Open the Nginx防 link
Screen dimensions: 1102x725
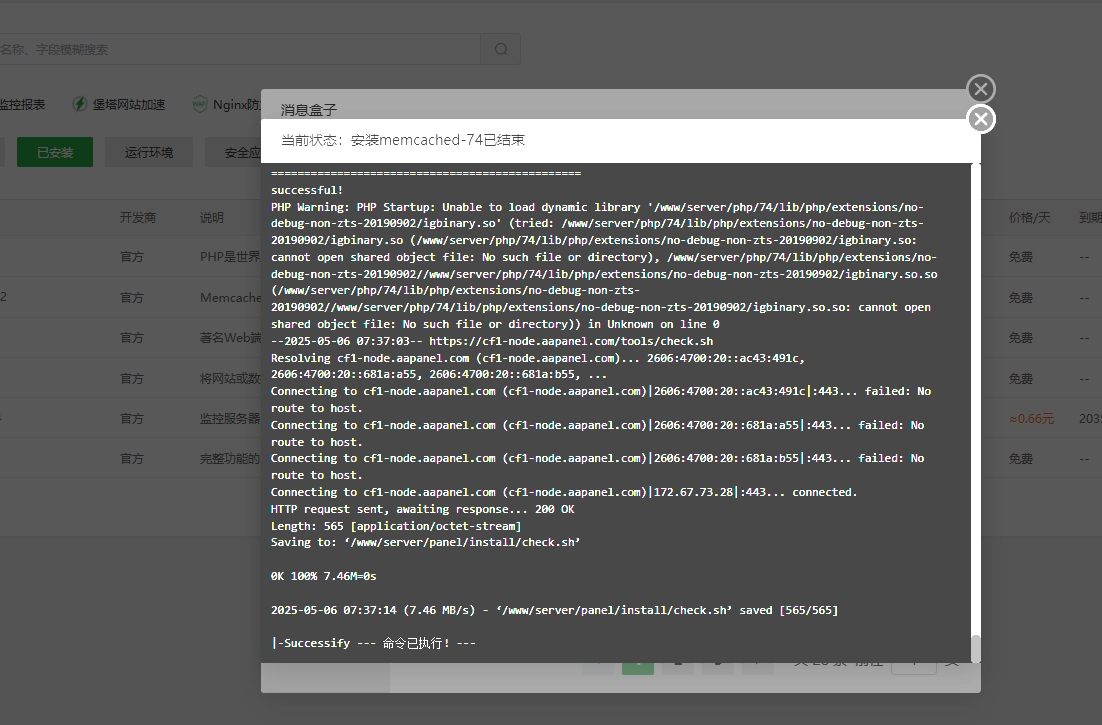(x=237, y=105)
